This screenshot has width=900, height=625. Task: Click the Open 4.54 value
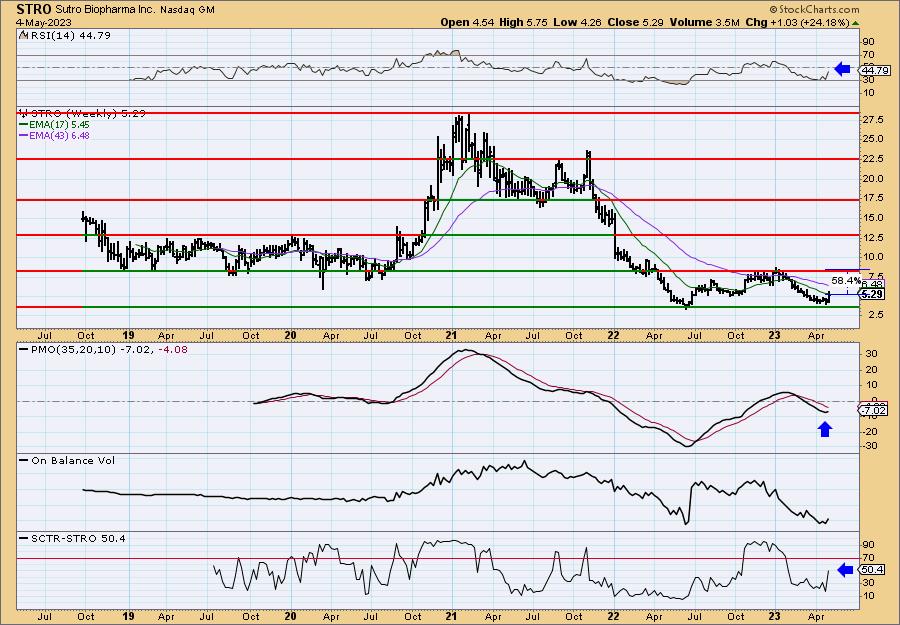pyautogui.click(x=467, y=22)
